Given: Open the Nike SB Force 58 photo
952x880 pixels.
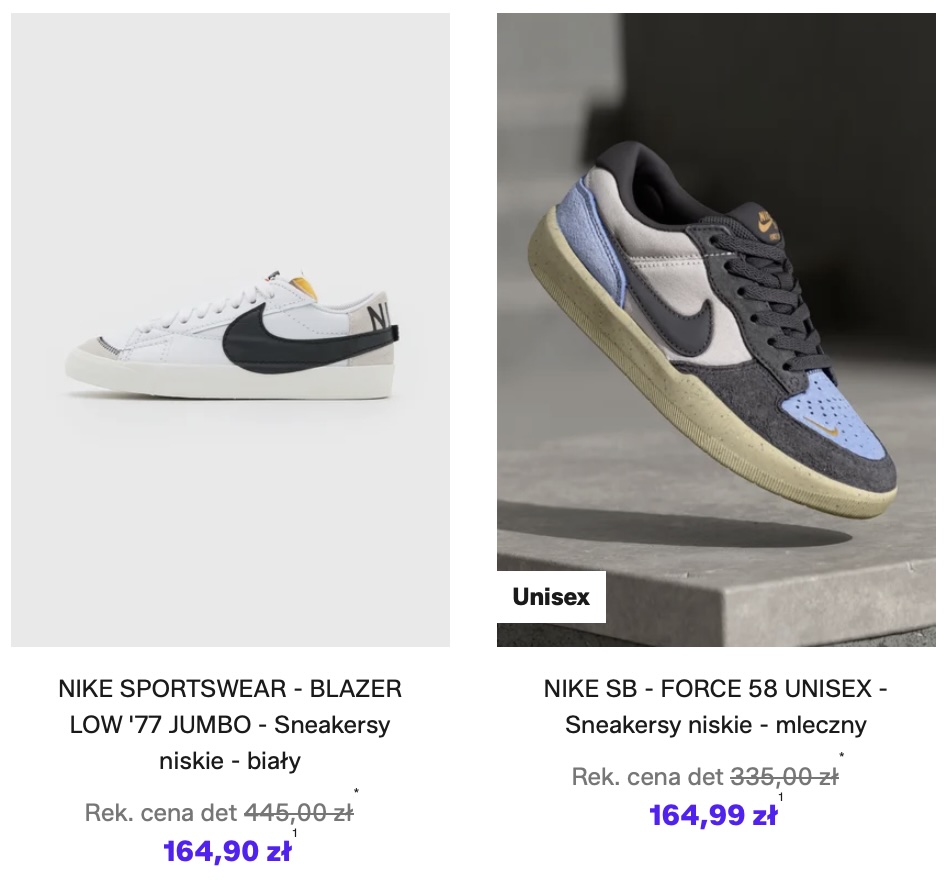Looking at the screenshot, I should tap(716, 330).
